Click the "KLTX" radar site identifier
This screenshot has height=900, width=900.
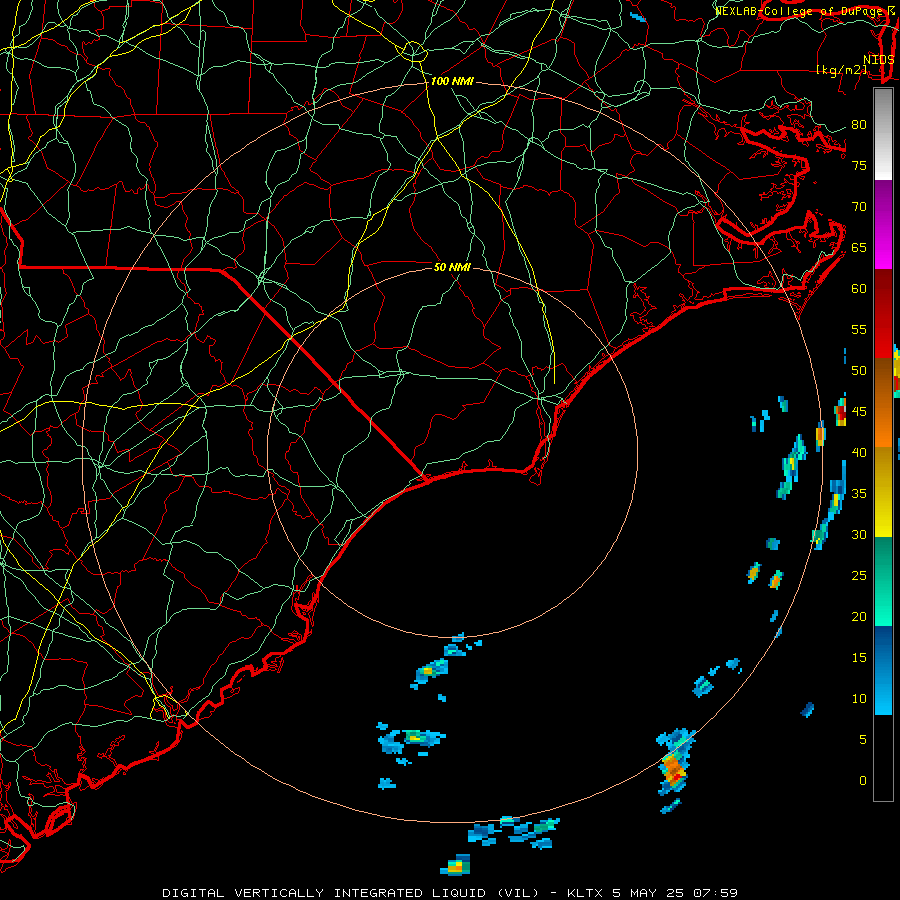tap(585, 893)
